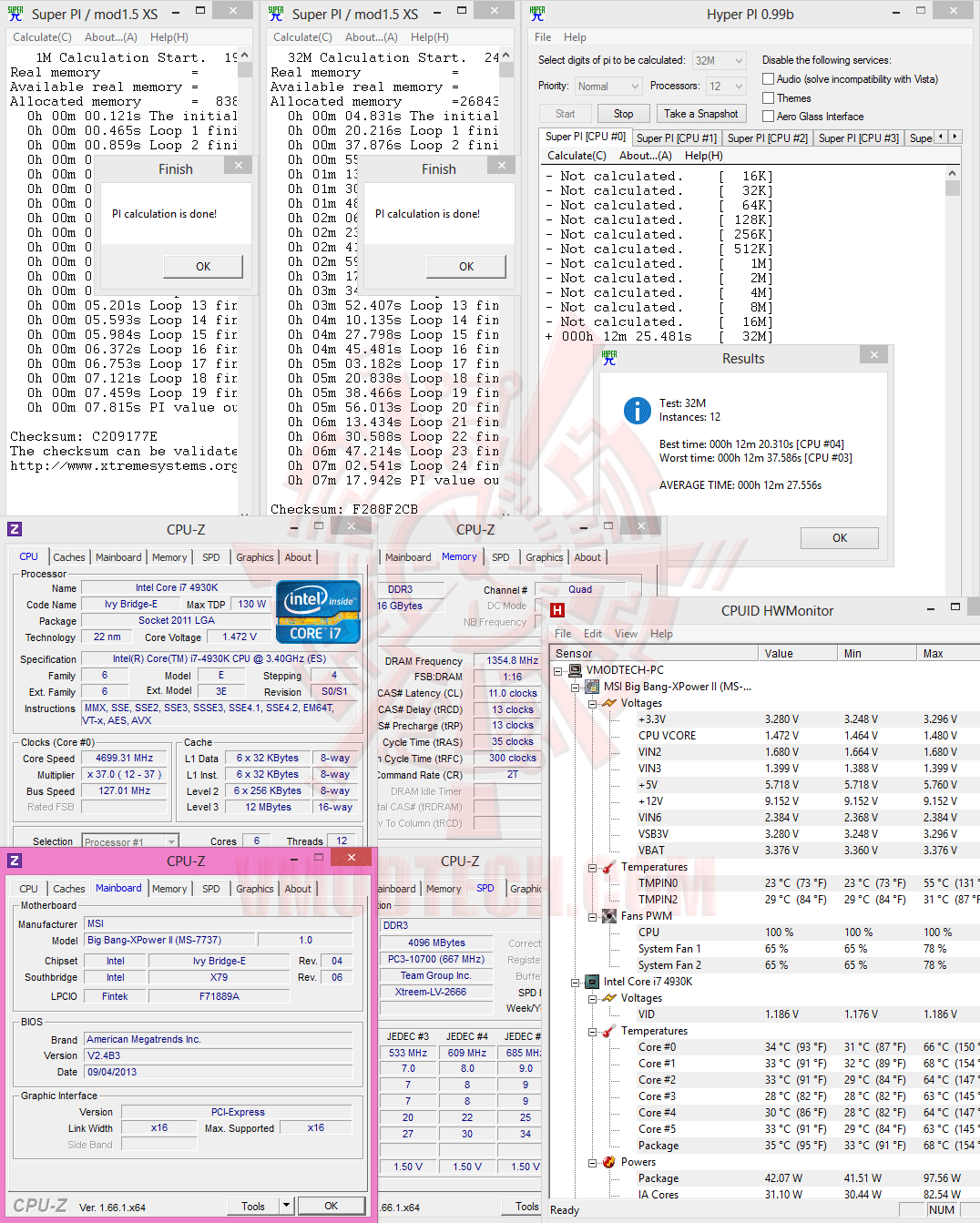Click OK in 1M Super PI Finish dialog
The image size is (980, 1223).
tap(203, 267)
